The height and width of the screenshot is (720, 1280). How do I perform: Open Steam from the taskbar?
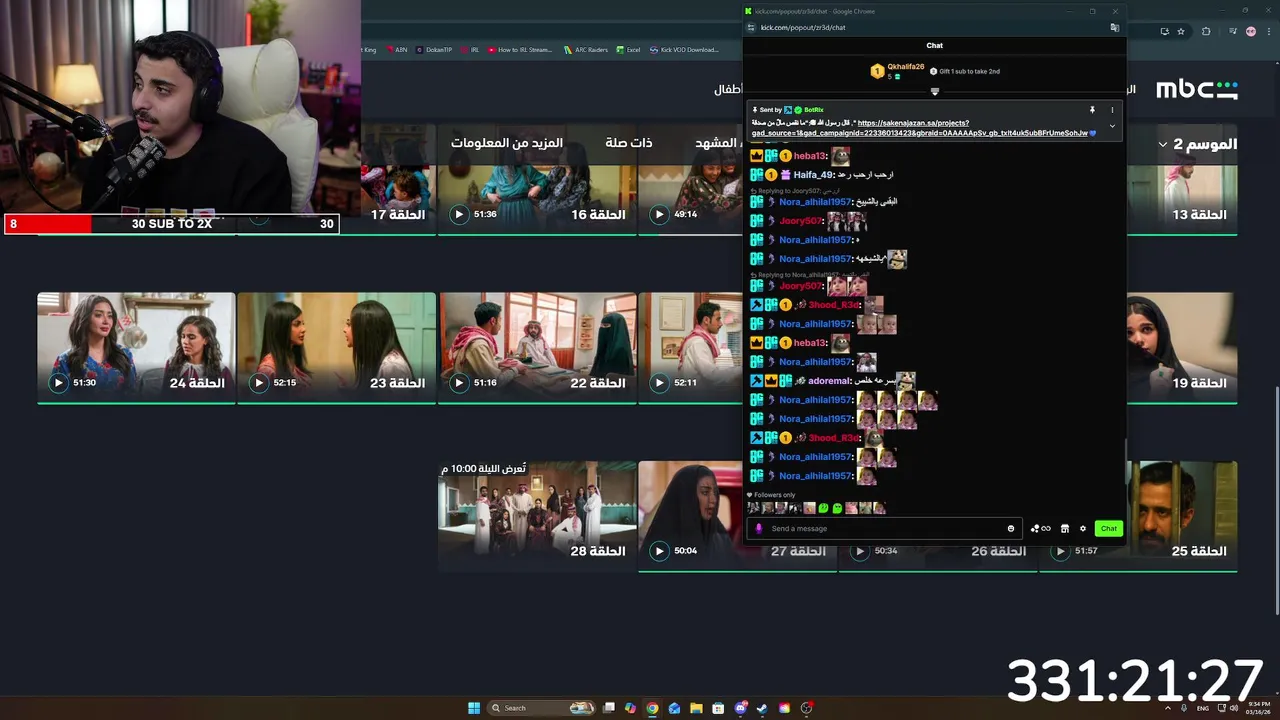pos(762,708)
